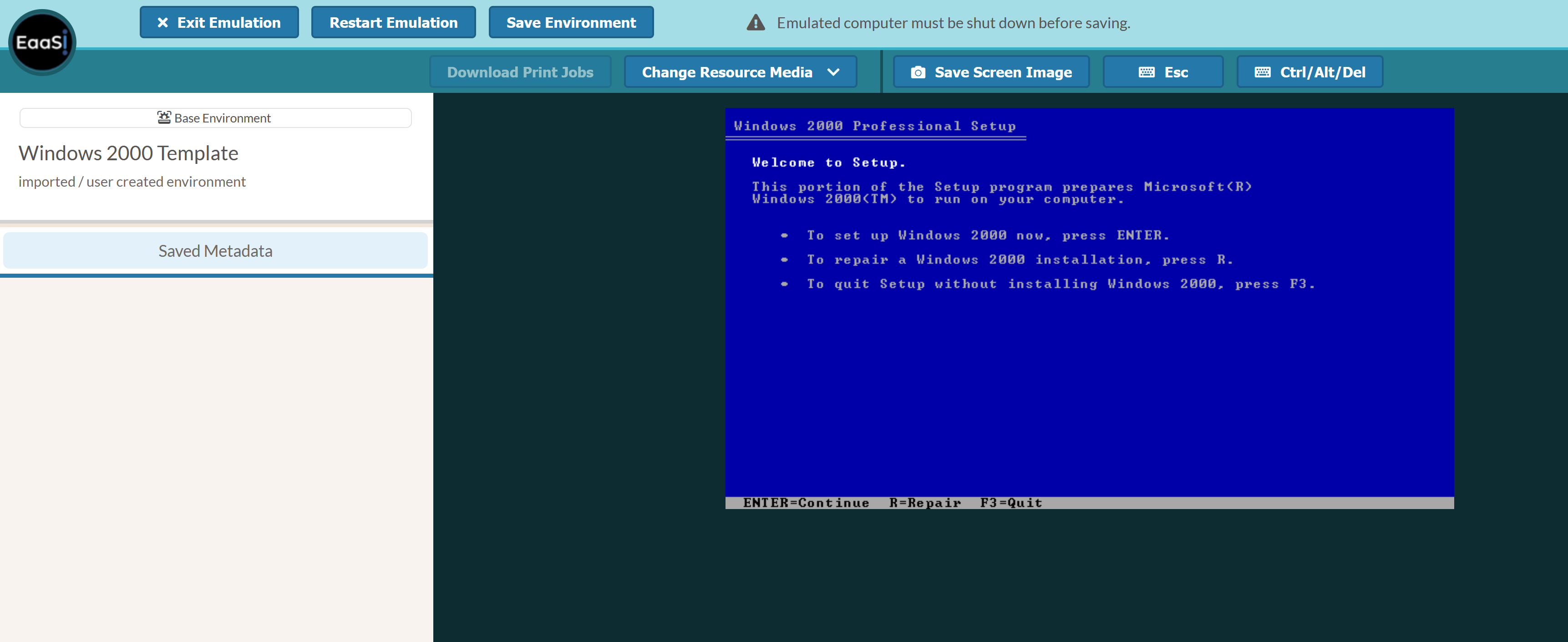Click the warning triangle icon
This screenshot has width=1568, height=642.
pyautogui.click(x=756, y=22)
